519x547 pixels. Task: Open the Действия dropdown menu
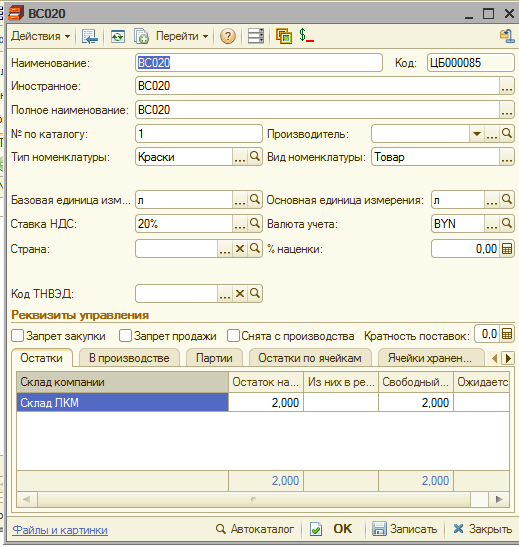click(40, 36)
